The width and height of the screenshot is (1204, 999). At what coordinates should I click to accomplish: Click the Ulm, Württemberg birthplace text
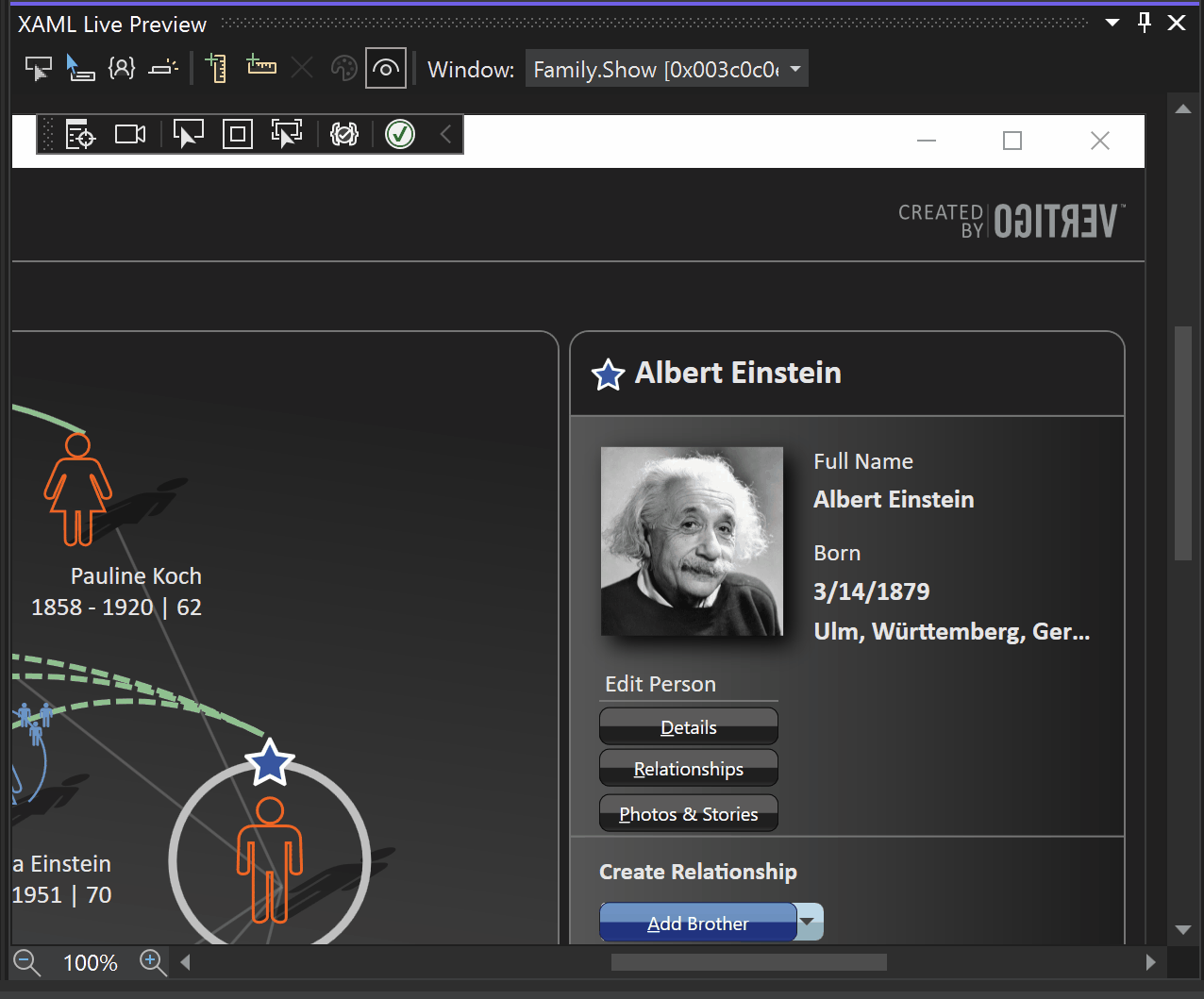tap(952, 631)
